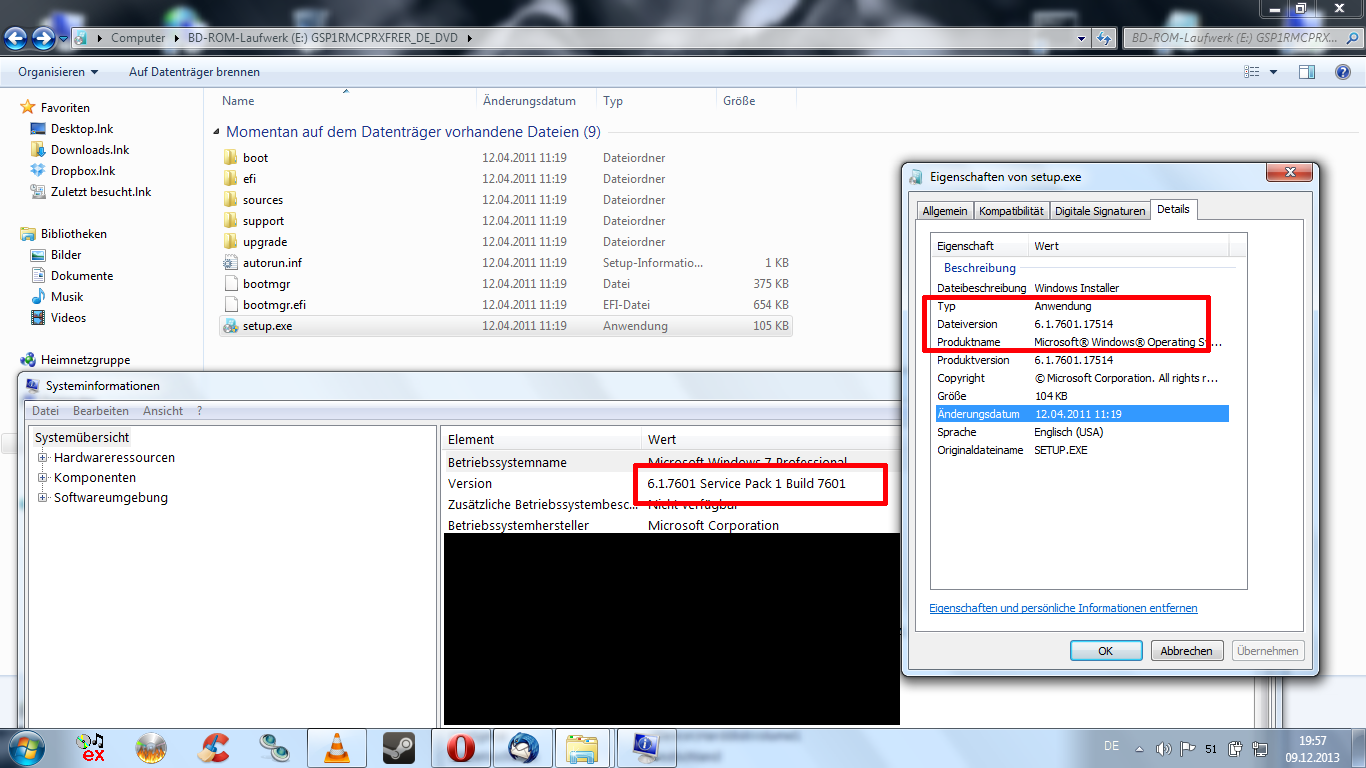Screen dimensions: 1366x768
Task: Expand the Komponenten tree node
Action: [x=43, y=478]
